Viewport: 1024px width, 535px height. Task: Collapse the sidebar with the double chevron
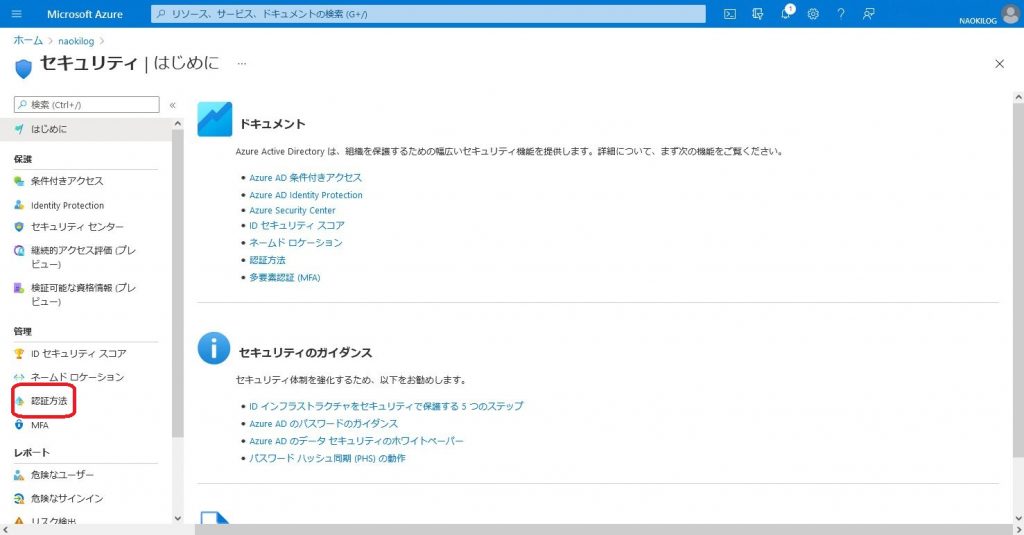(x=172, y=105)
